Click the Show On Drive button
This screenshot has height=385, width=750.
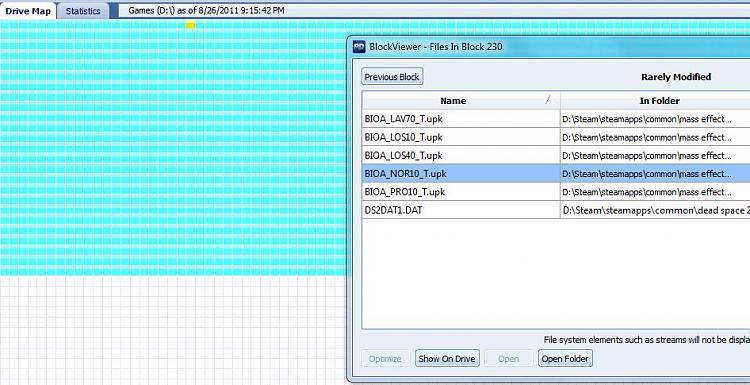point(447,359)
